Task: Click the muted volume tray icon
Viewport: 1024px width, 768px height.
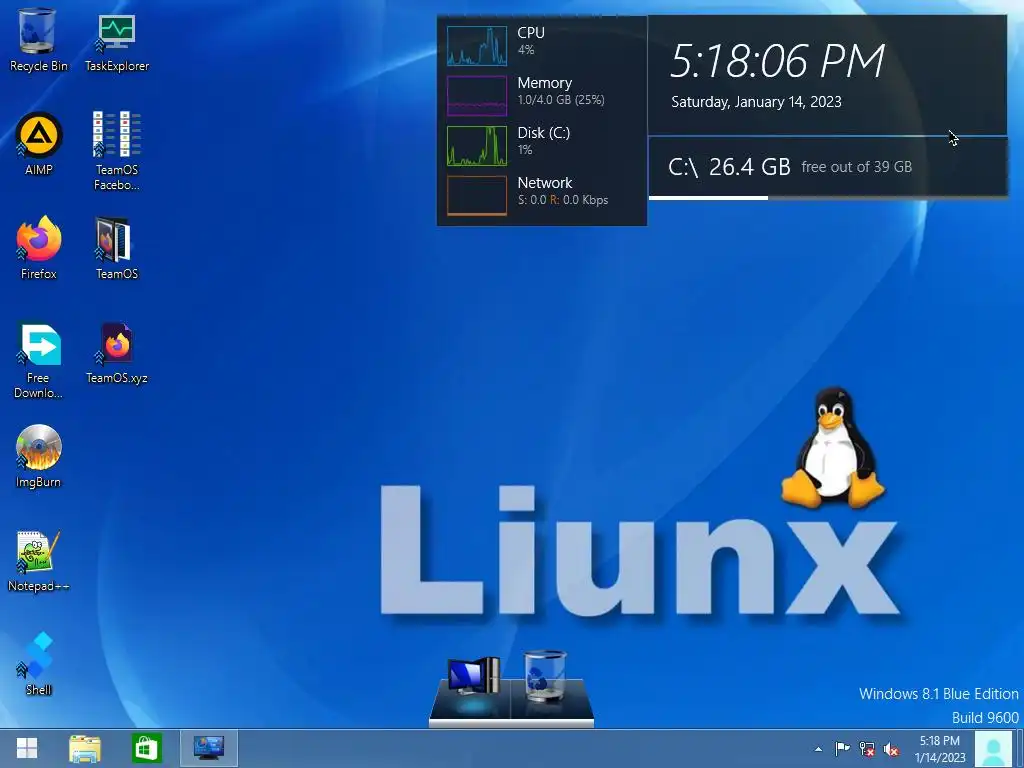Action: [891, 748]
